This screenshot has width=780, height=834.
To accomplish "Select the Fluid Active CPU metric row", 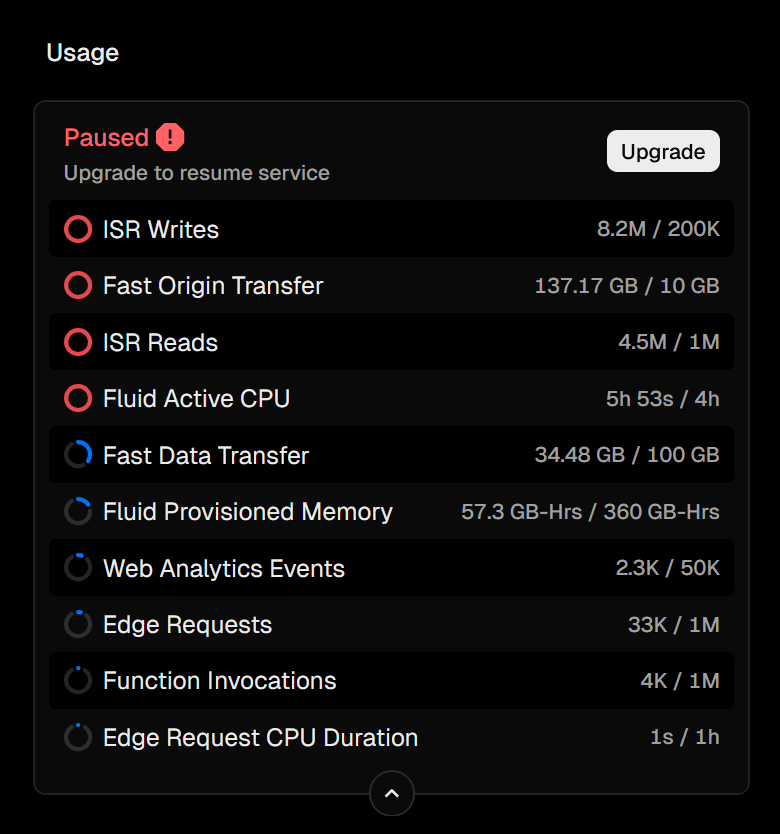I will (390, 398).
